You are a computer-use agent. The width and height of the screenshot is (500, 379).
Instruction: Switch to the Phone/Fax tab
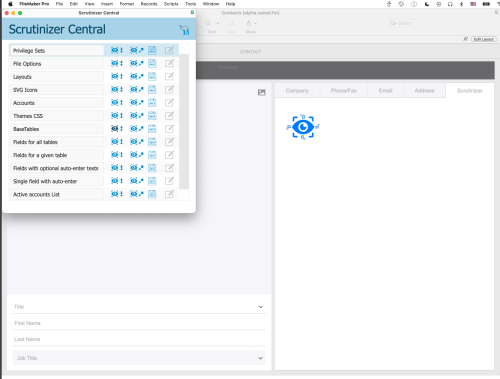pos(344,91)
